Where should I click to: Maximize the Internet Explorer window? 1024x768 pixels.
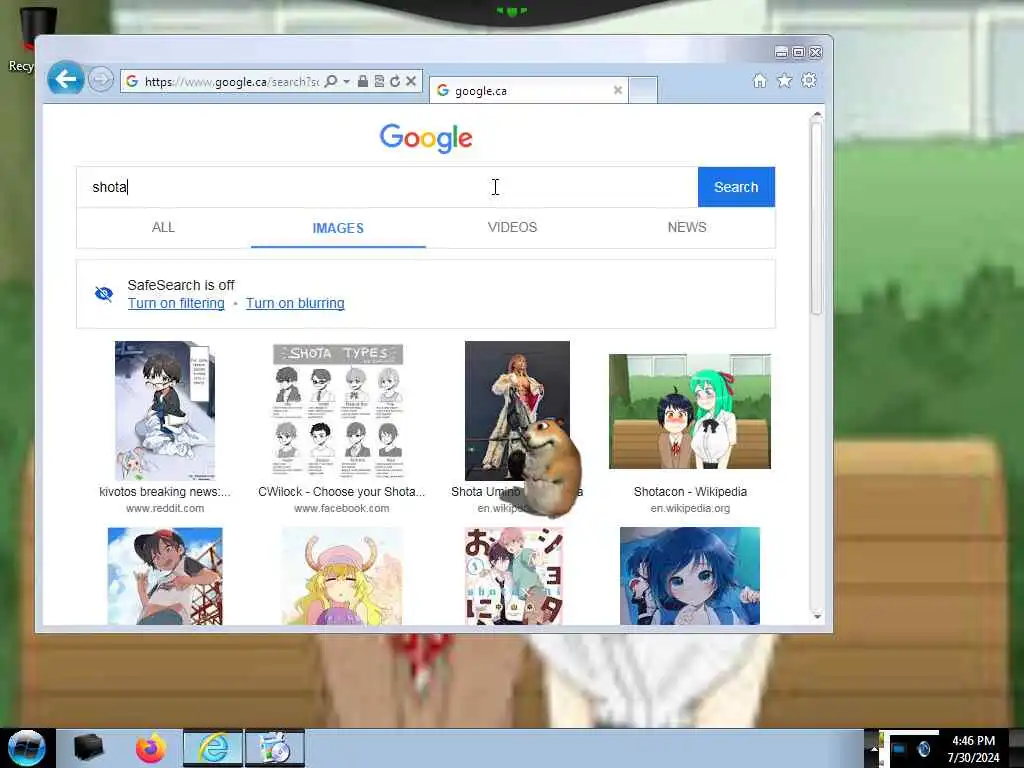pyautogui.click(x=798, y=52)
